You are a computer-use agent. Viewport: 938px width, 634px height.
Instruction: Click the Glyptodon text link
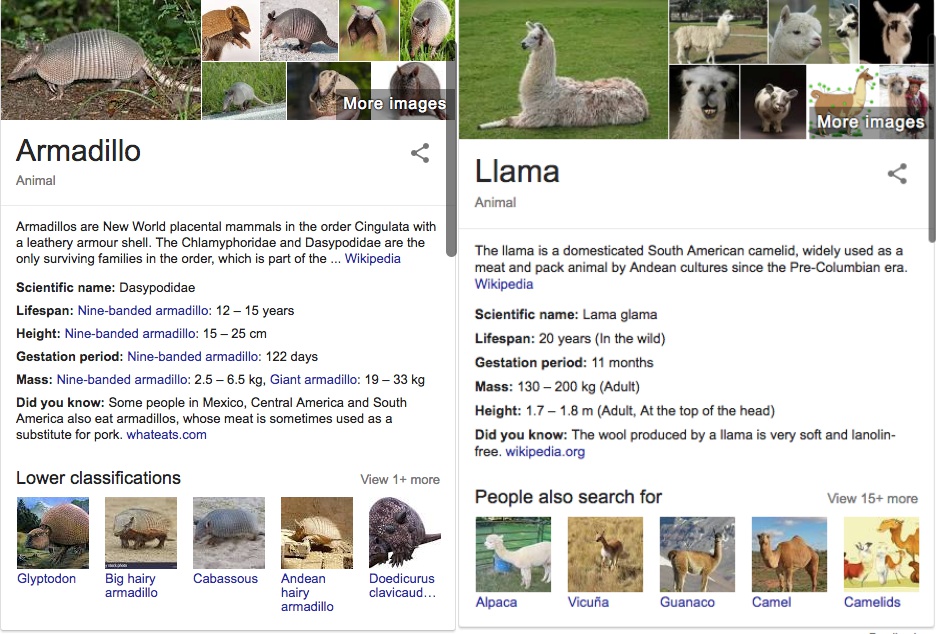[46, 579]
